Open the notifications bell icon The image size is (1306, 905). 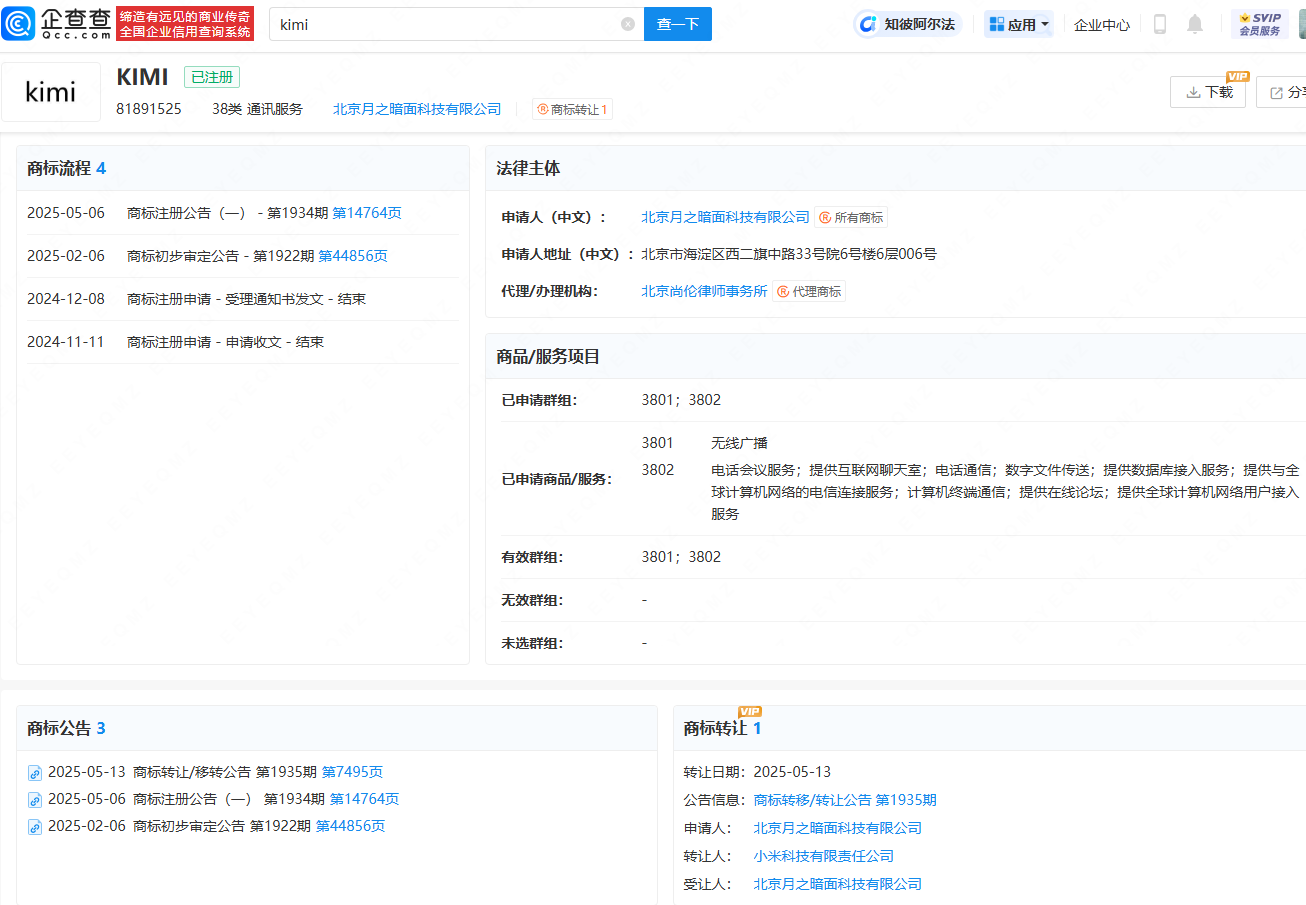1194,23
